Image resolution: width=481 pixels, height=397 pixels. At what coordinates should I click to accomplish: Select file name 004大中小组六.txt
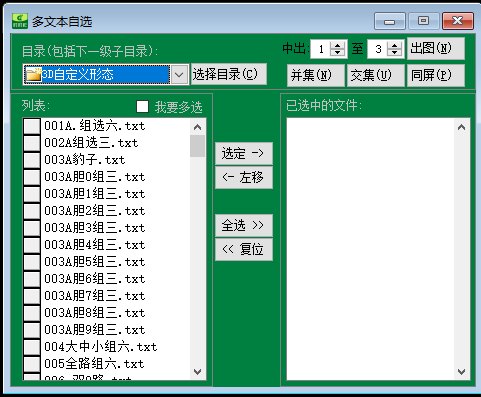click(101, 347)
